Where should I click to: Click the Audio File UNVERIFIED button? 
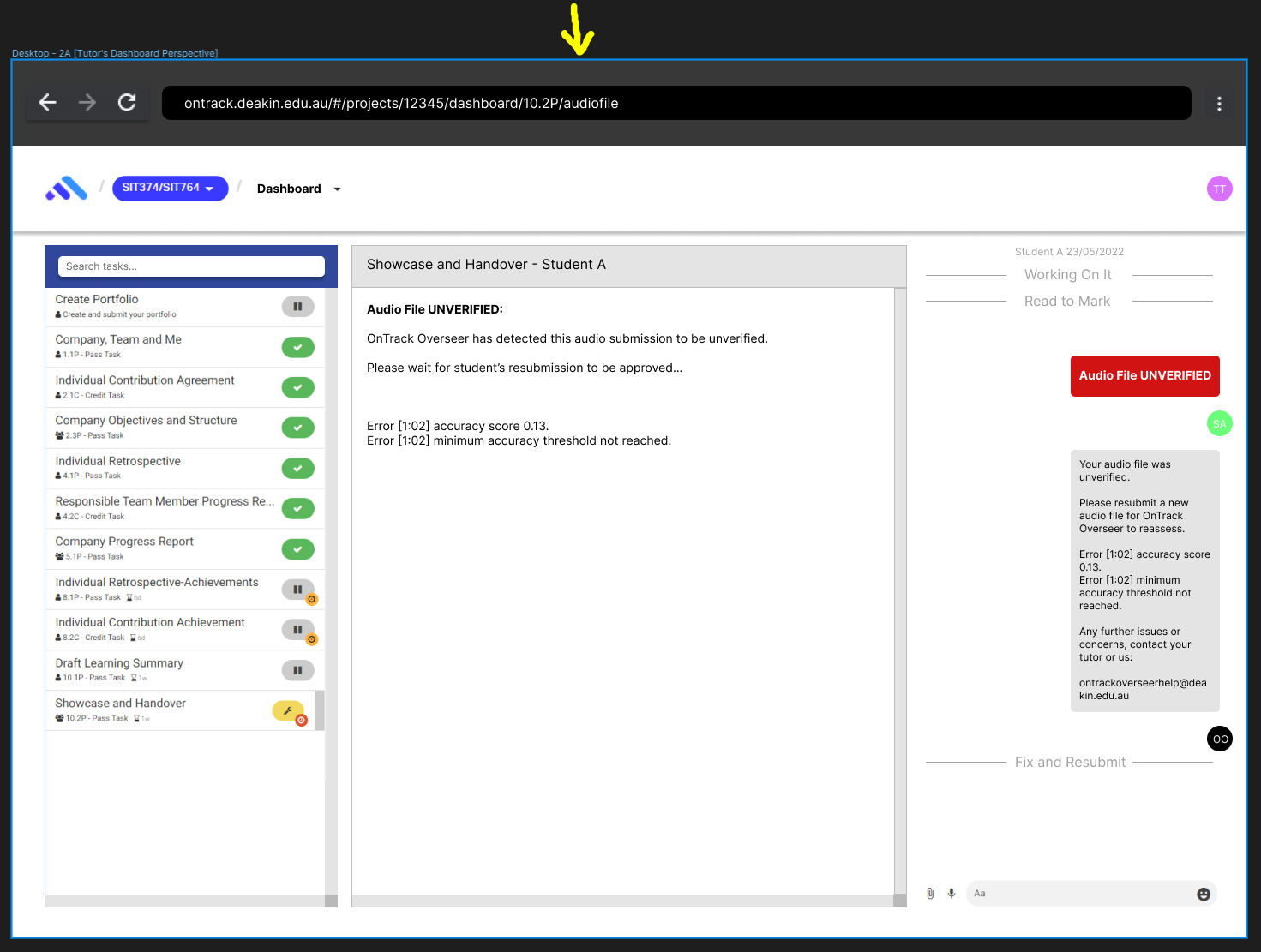pyautogui.click(x=1144, y=376)
